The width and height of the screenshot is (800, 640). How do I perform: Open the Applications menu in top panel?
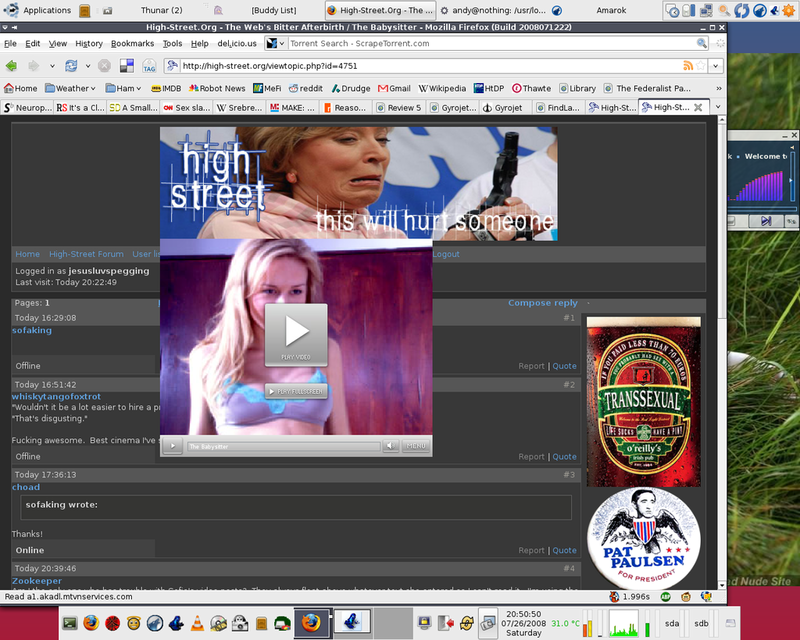tap(38, 10)
